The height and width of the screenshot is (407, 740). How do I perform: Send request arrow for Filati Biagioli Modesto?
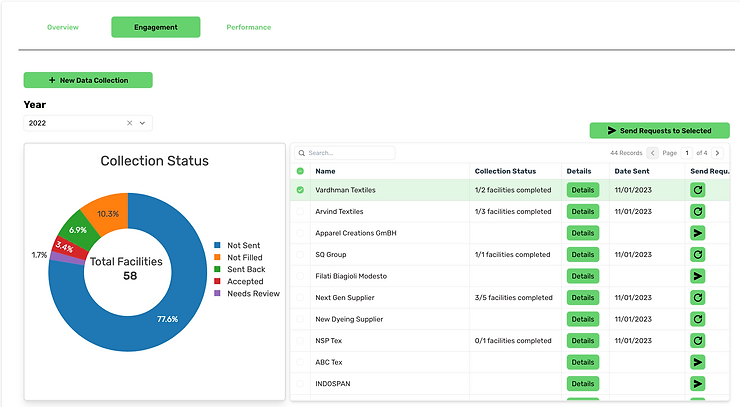coord(698,276)
